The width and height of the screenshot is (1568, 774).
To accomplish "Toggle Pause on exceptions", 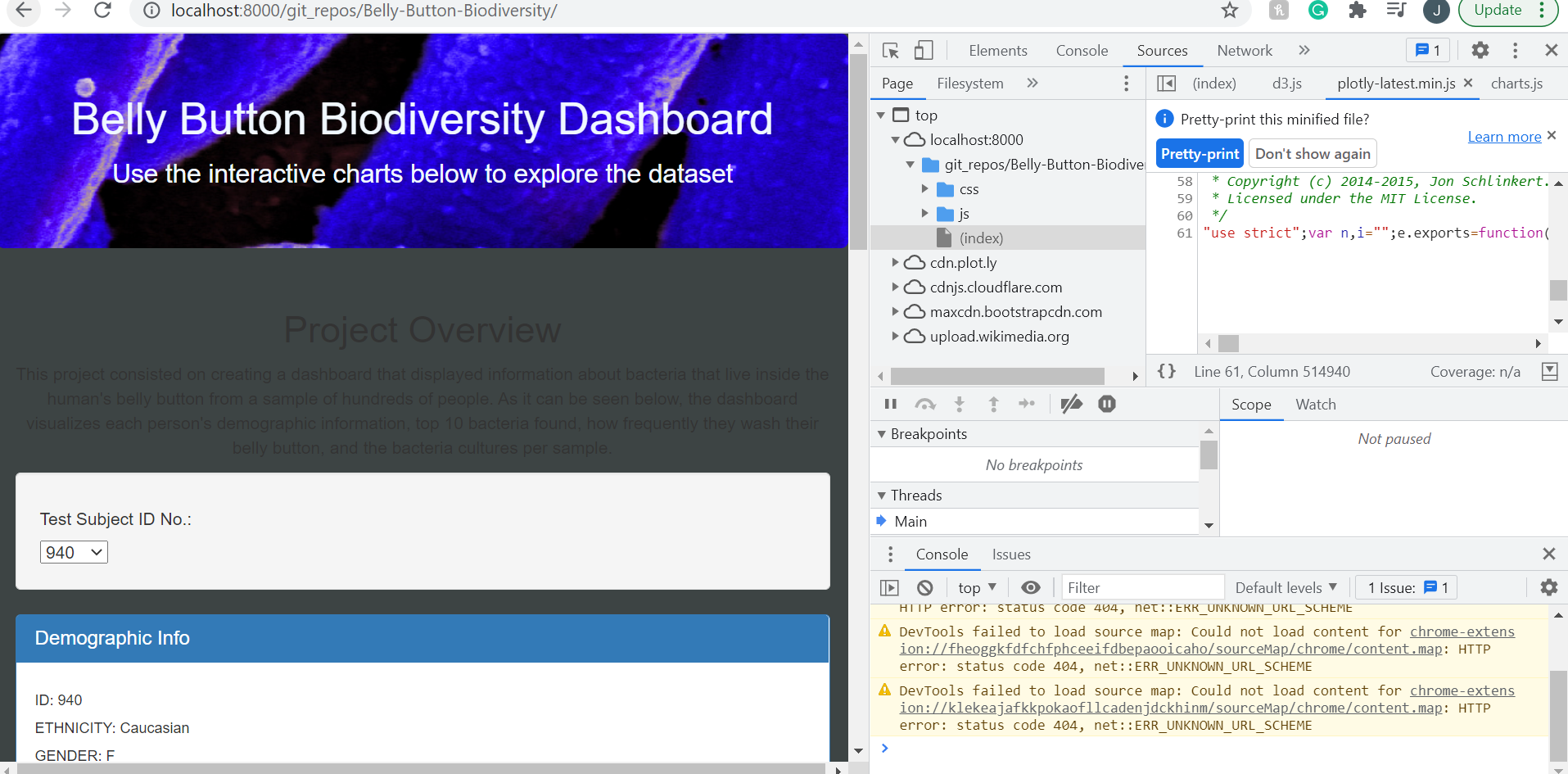I will click(x=1107, y=403).
